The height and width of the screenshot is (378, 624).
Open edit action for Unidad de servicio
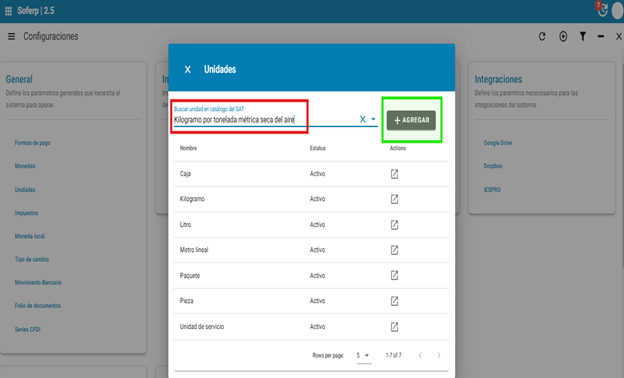pos(394,327)
